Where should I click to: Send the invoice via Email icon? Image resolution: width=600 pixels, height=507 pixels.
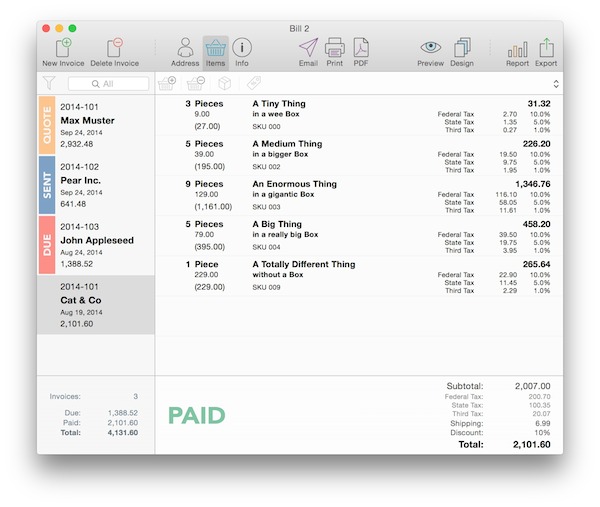(308, 47)
